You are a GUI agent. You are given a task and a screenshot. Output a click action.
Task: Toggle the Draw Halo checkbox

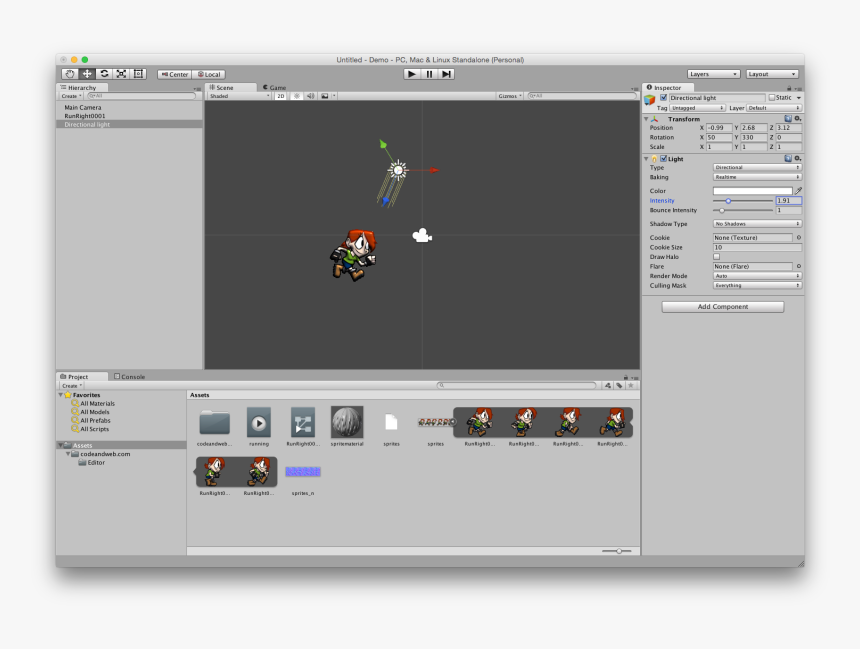point(716,256)
